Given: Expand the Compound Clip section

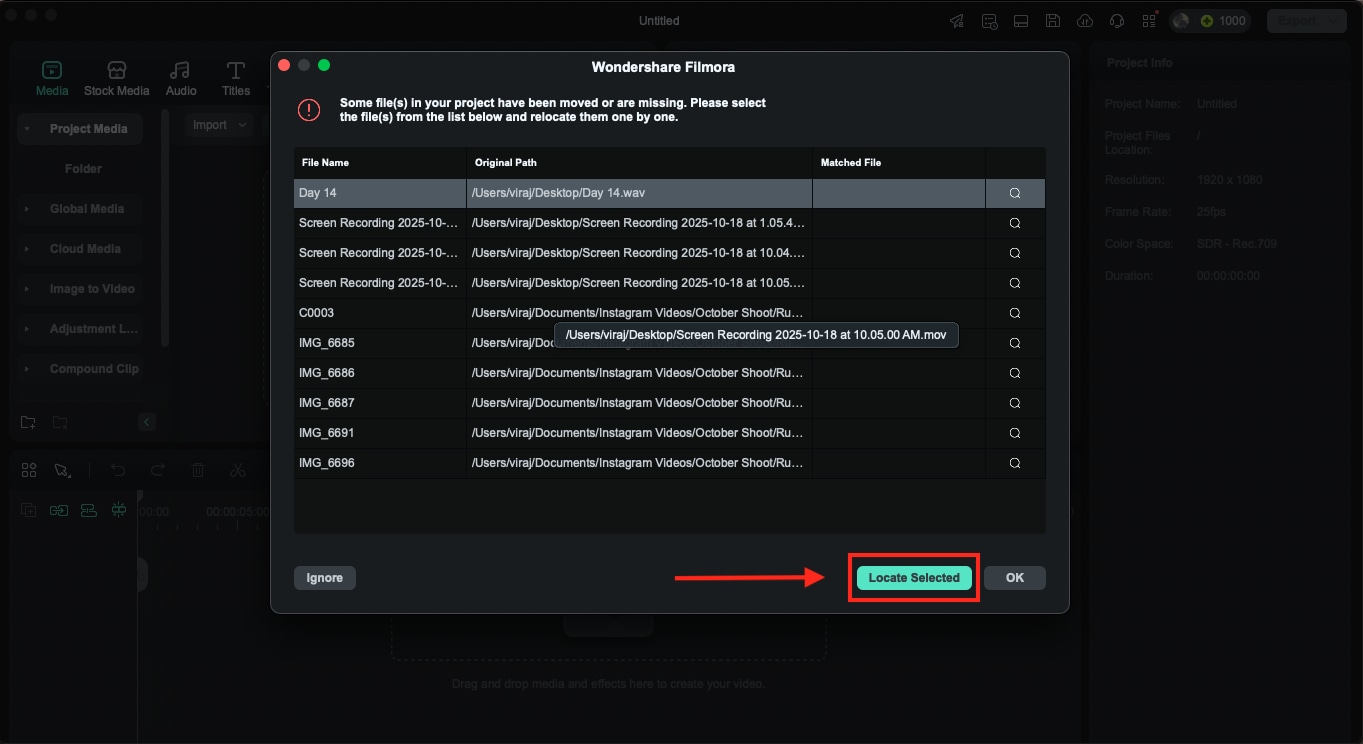Looking at the screenshot, I should 27,369.
